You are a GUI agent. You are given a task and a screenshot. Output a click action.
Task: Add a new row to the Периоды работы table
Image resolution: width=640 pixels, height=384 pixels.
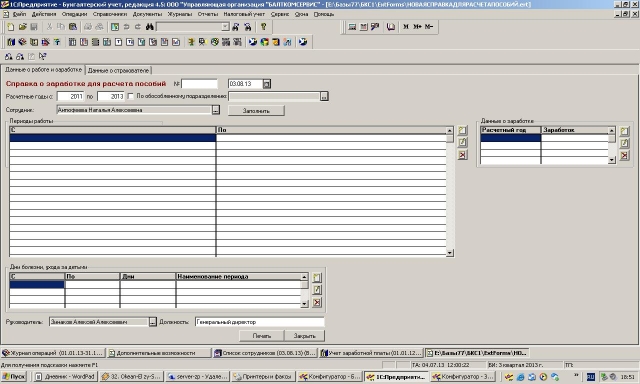[x=462, y=131]
